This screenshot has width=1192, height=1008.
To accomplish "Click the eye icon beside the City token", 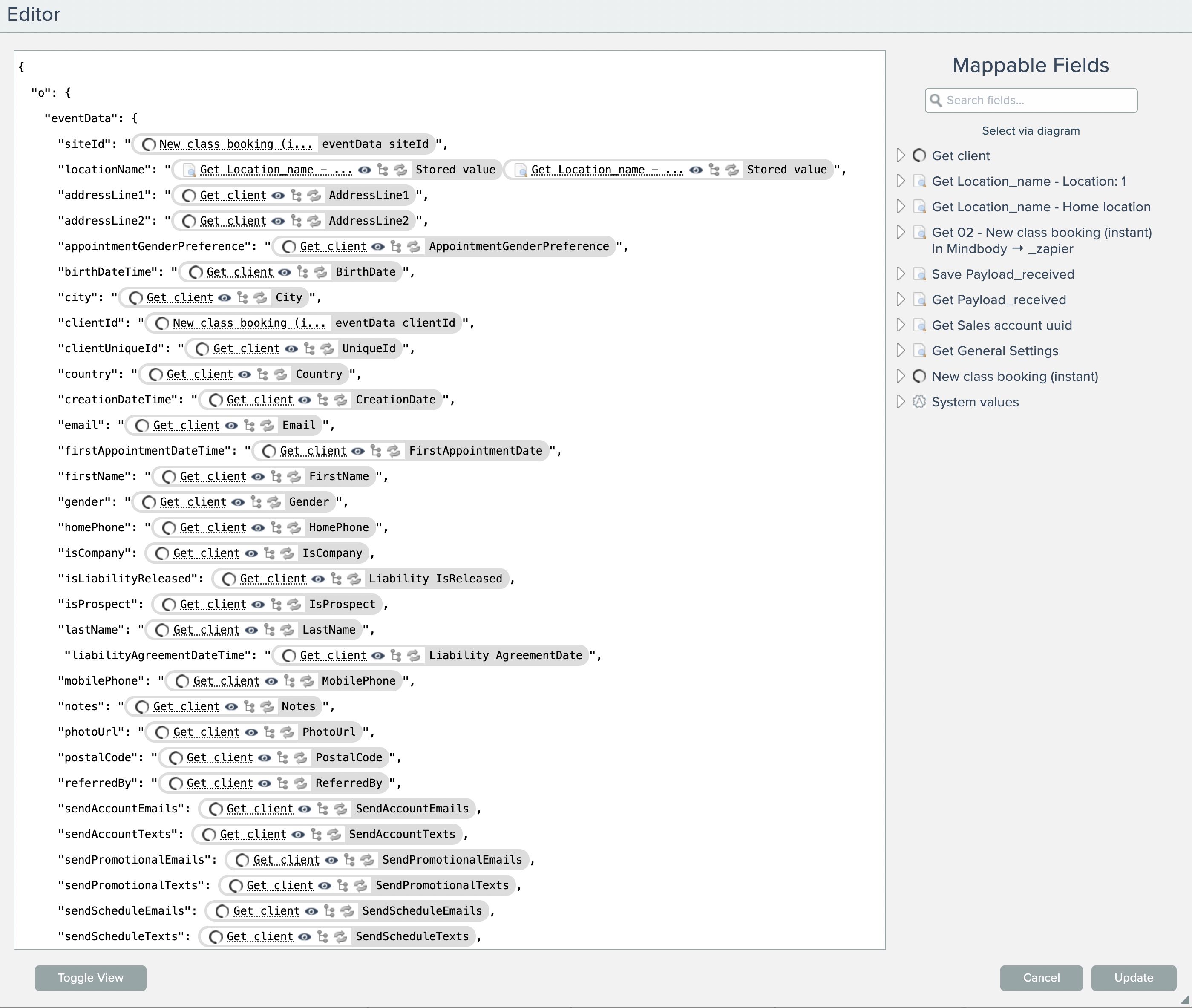I will [x=225, y=298].
